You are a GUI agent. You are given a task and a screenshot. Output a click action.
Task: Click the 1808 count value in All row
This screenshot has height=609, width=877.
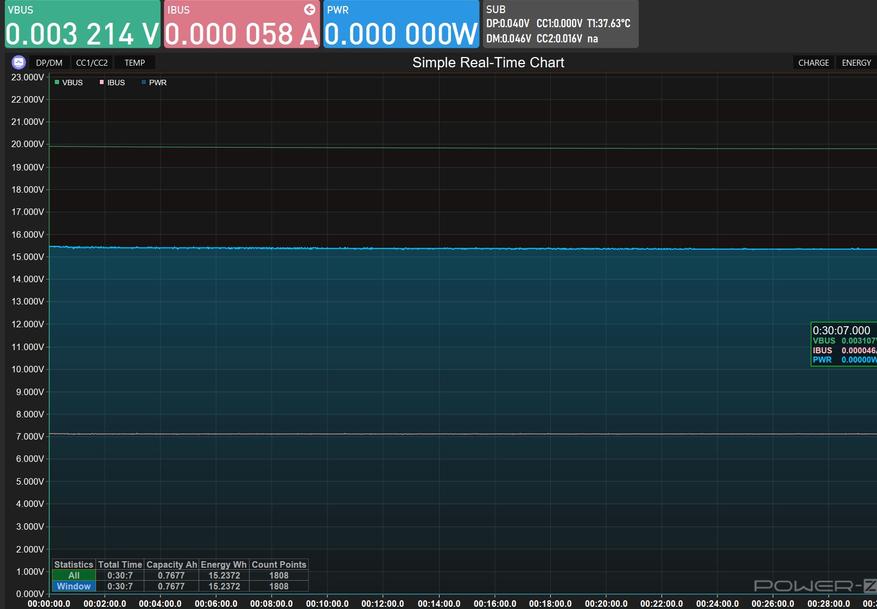[279, 575]
